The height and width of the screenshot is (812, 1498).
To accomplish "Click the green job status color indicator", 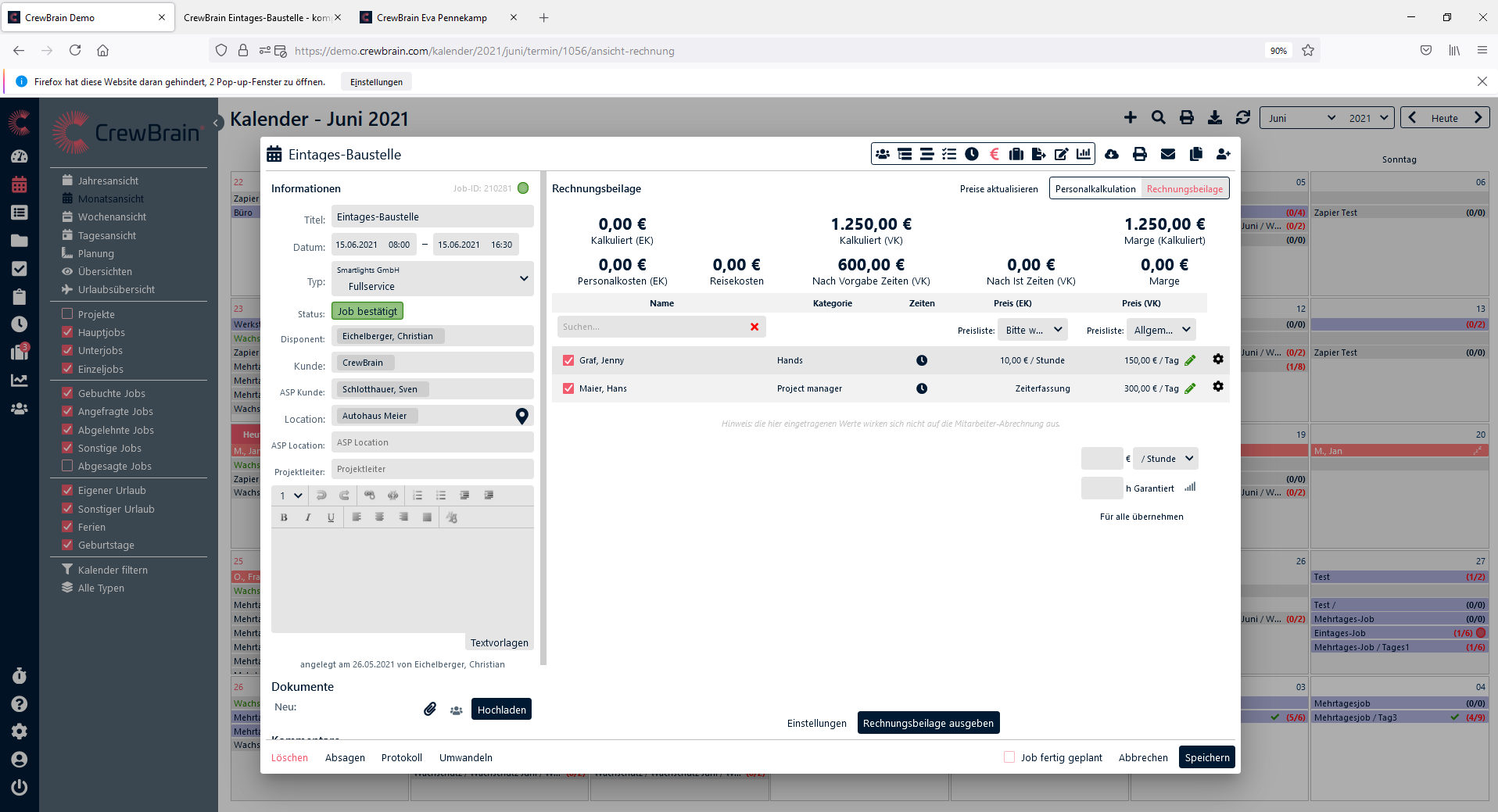I will pos(523,188).
